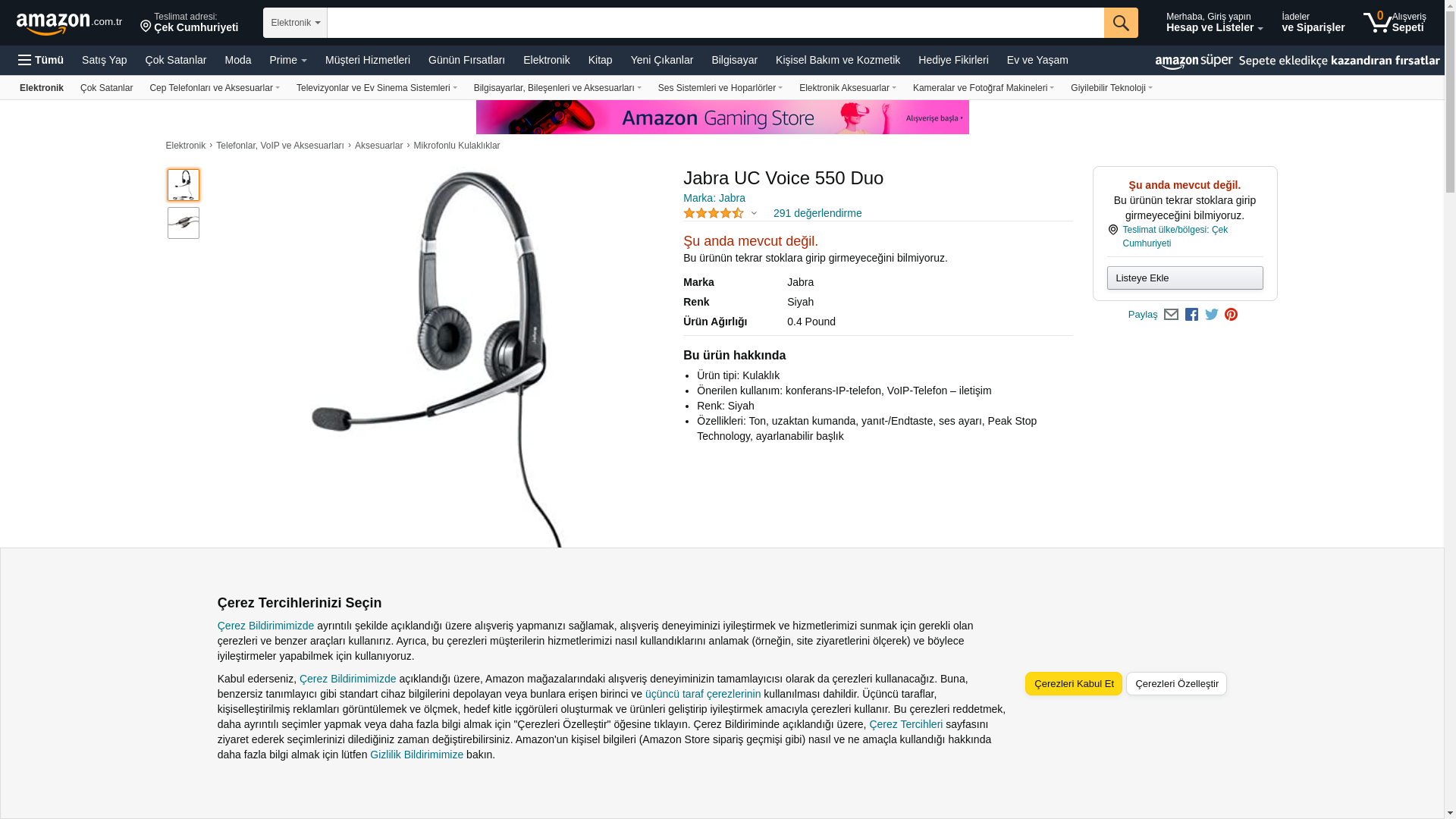Select the second headset thumbnail image
The height and width of the screenshot is (819, 1456).
pyautogui.click(x=184, y=223)
